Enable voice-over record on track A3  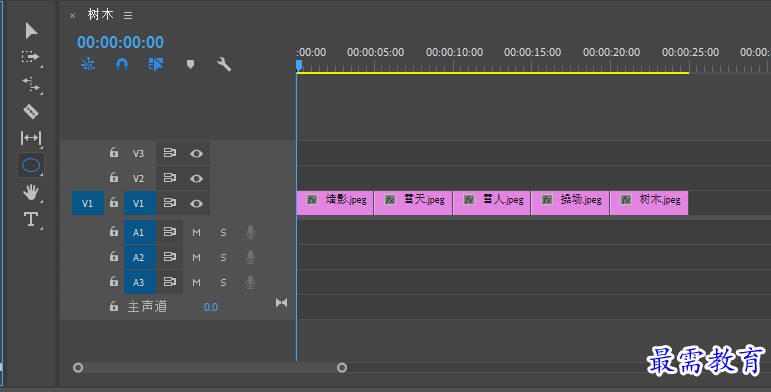[250, 282]
